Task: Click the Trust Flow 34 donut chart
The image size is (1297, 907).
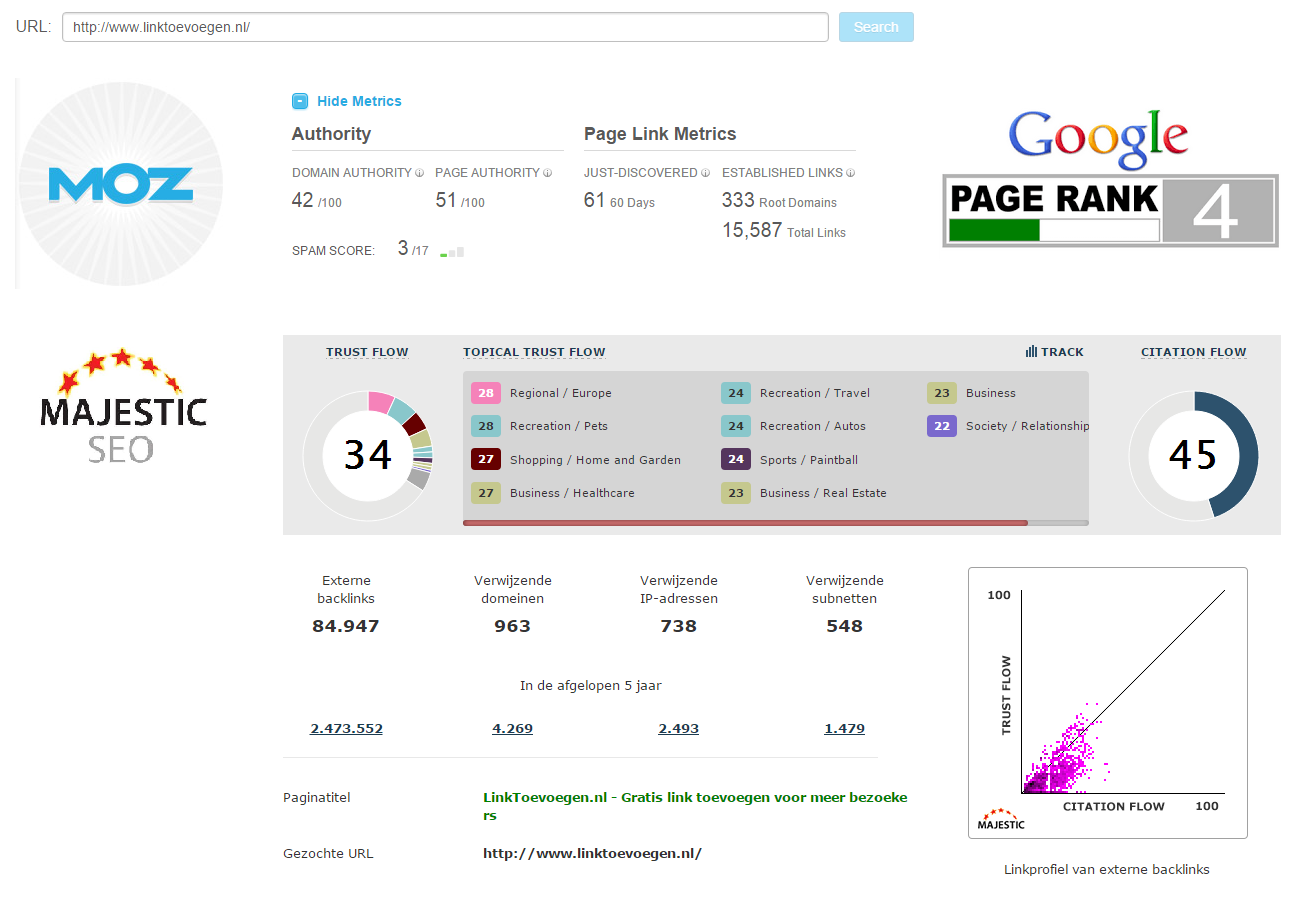Action: (x=368, y=455)
